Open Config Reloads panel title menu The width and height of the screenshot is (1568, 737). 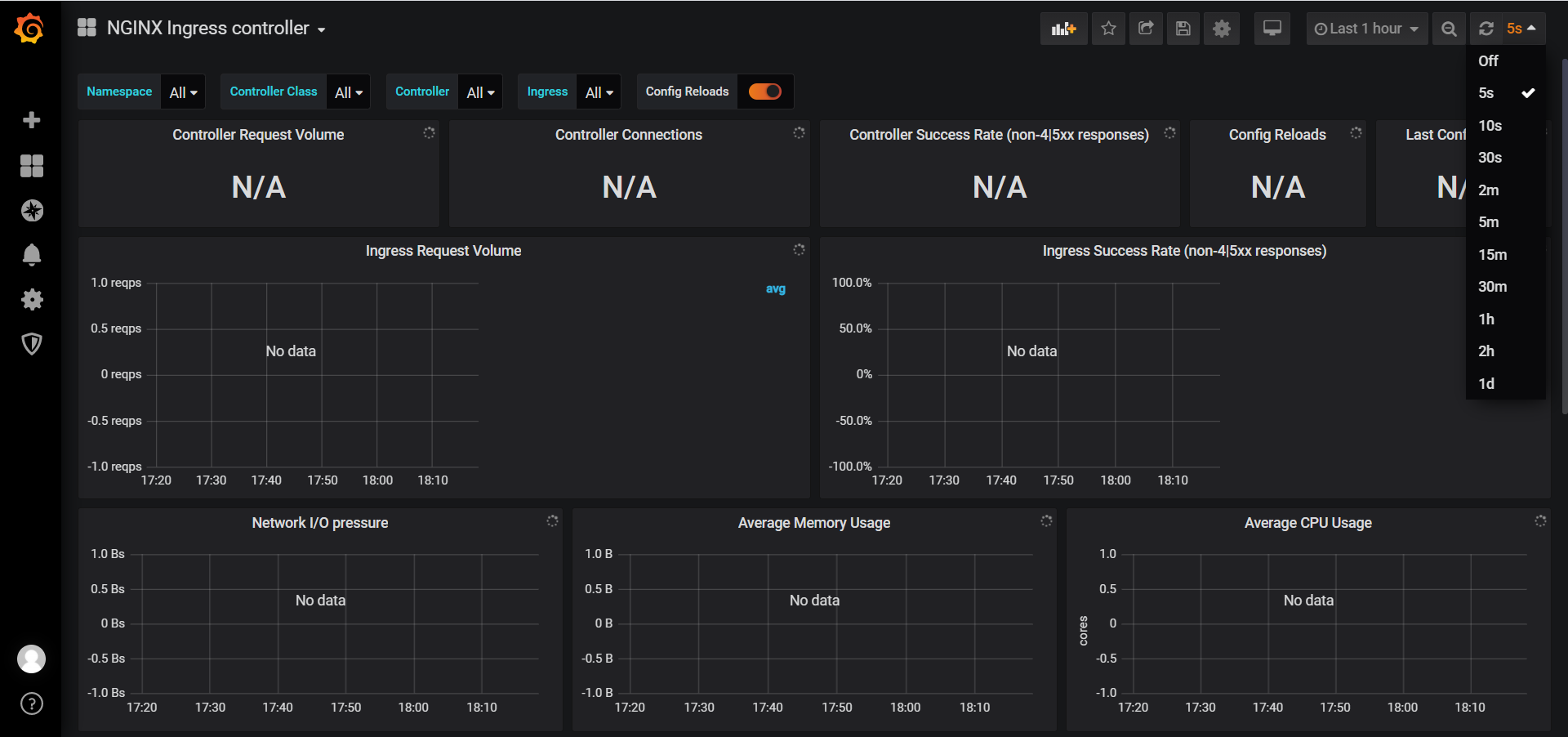coord(1277,135)
